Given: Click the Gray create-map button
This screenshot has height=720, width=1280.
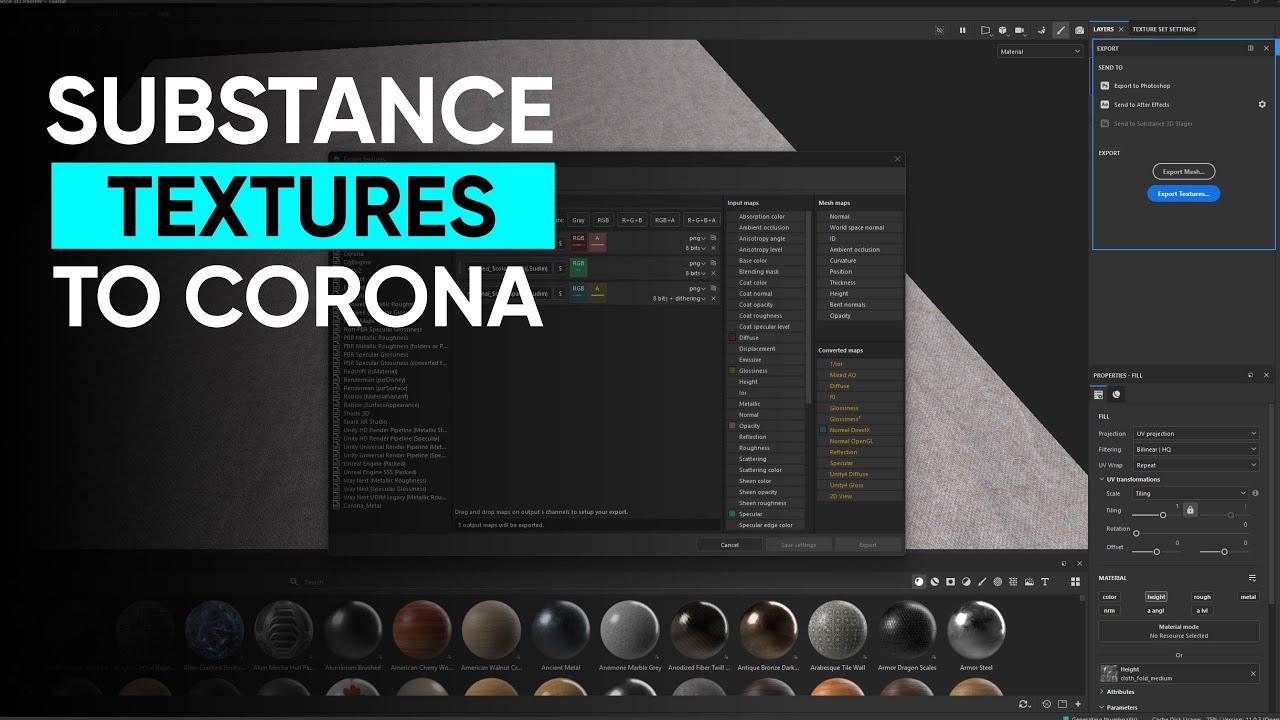Looking at the screenshot, I should [578, 220].
